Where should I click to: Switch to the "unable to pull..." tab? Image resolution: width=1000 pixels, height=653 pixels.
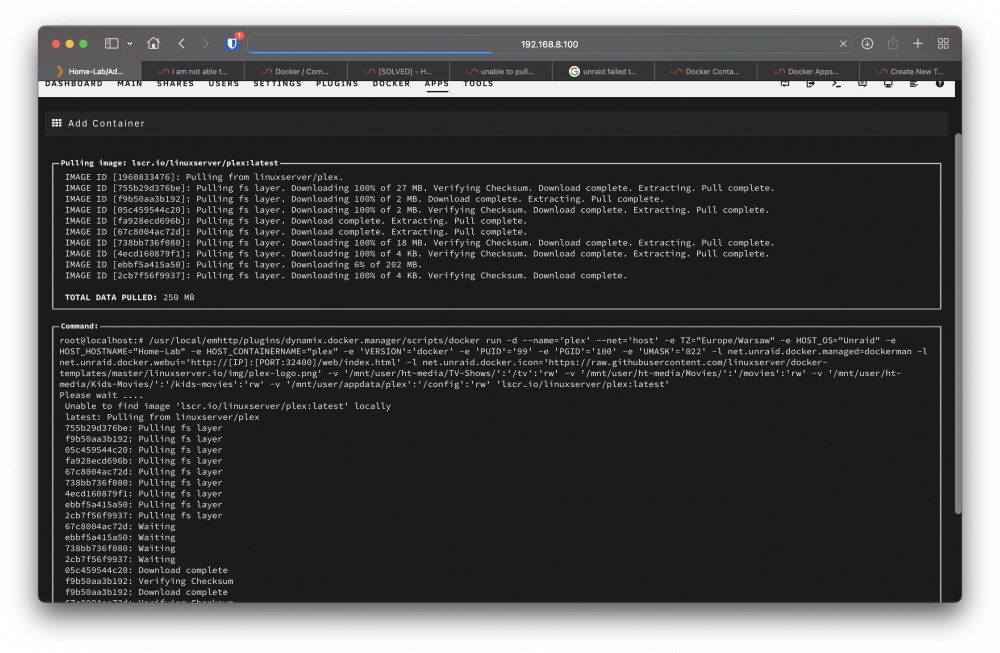point(501,71)
